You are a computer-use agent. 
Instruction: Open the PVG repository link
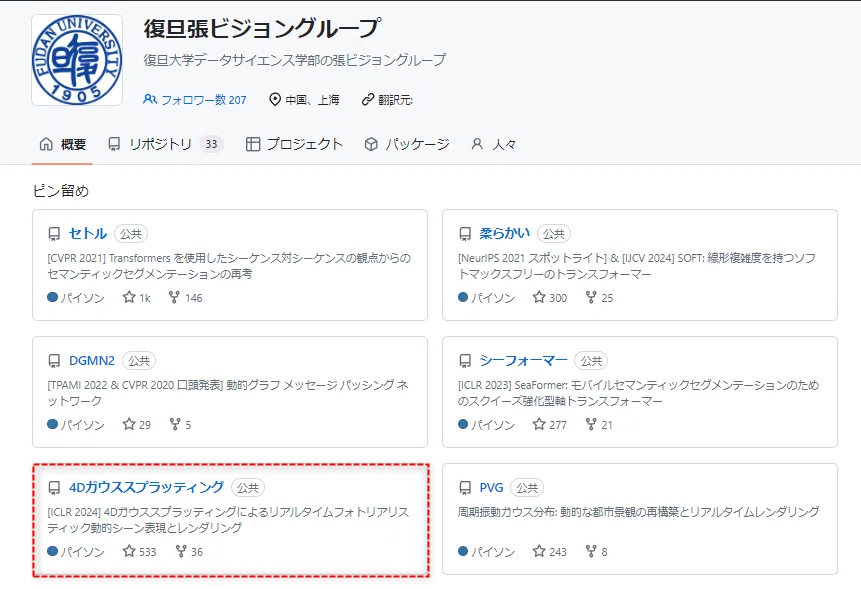pos(491,487)
